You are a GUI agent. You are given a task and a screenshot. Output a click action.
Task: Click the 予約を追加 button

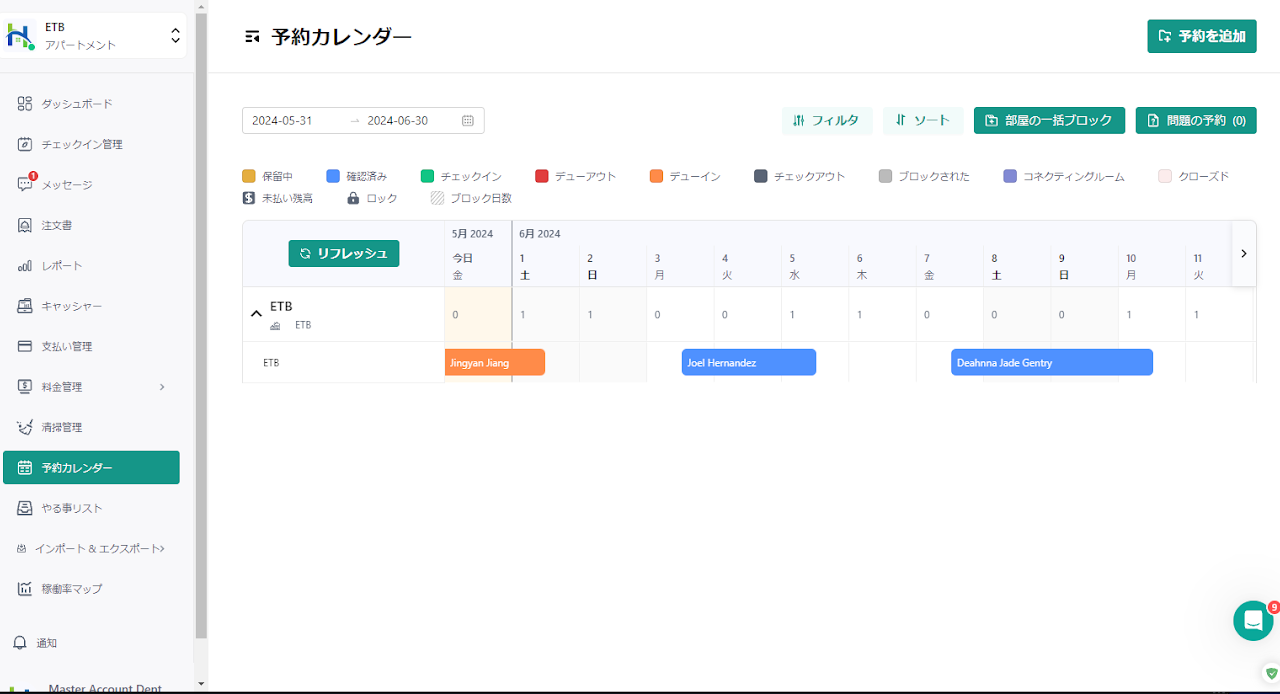pyautogui.click(x=1201, y=36)
